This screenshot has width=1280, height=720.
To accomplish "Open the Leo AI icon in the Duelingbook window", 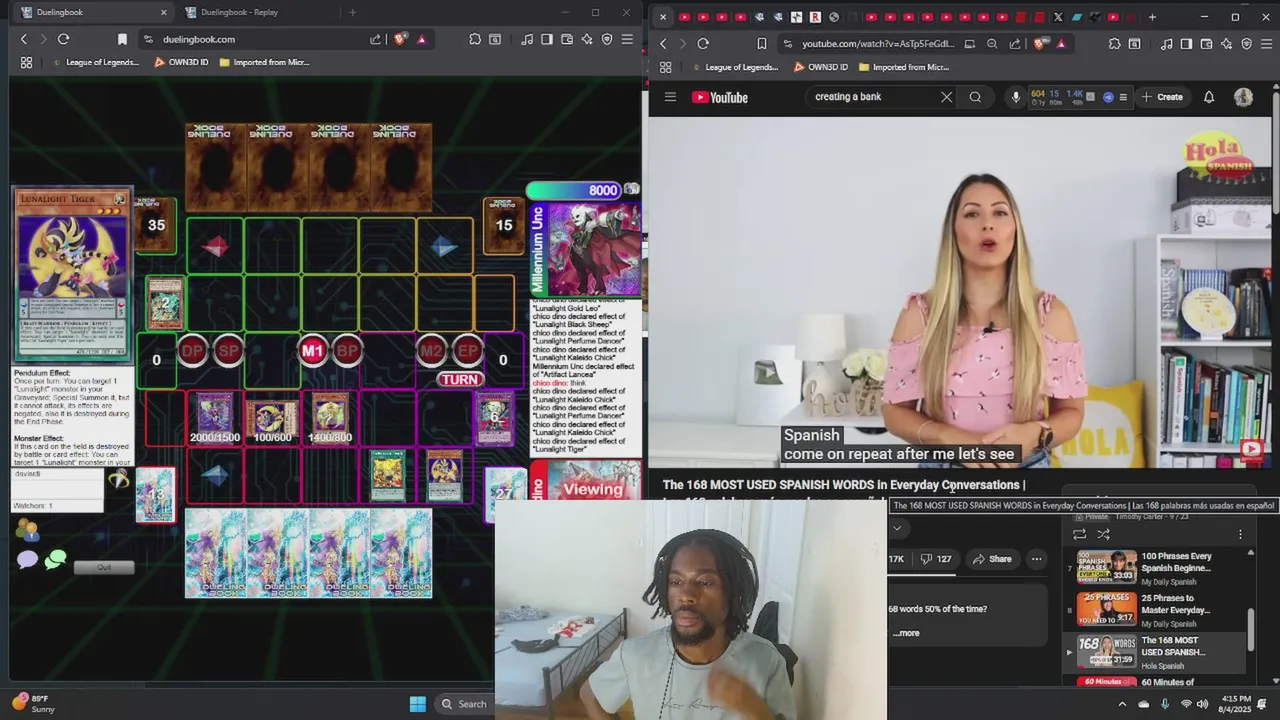I will click(587, 39).
